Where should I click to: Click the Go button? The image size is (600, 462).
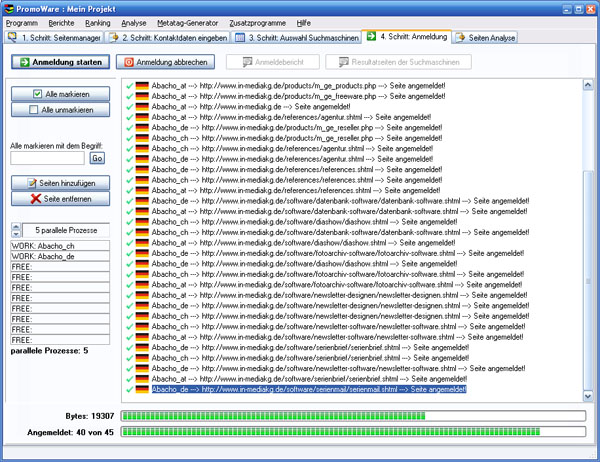click(x=97, y=158)
